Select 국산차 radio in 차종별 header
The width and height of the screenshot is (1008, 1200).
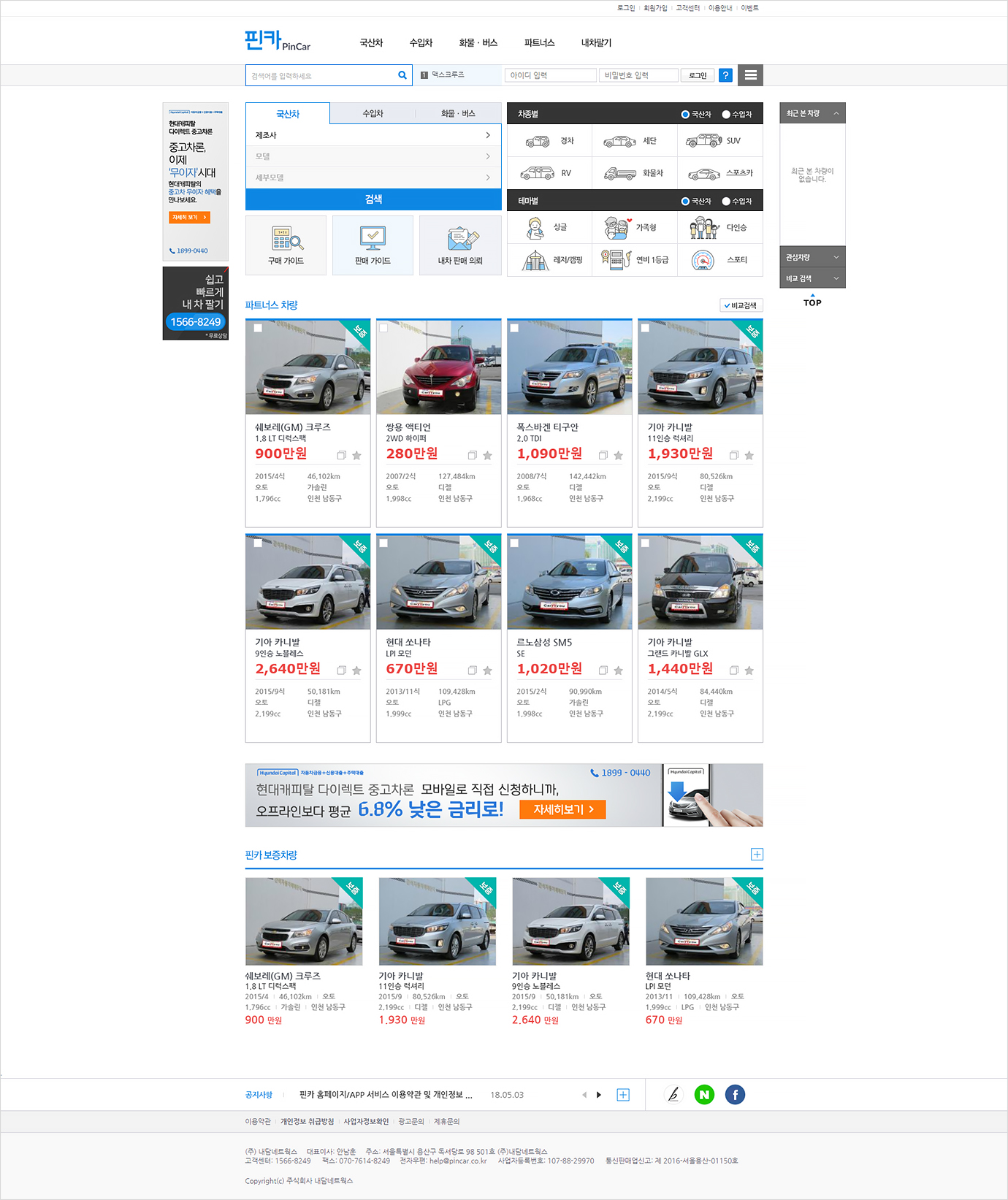pos(685,115)
